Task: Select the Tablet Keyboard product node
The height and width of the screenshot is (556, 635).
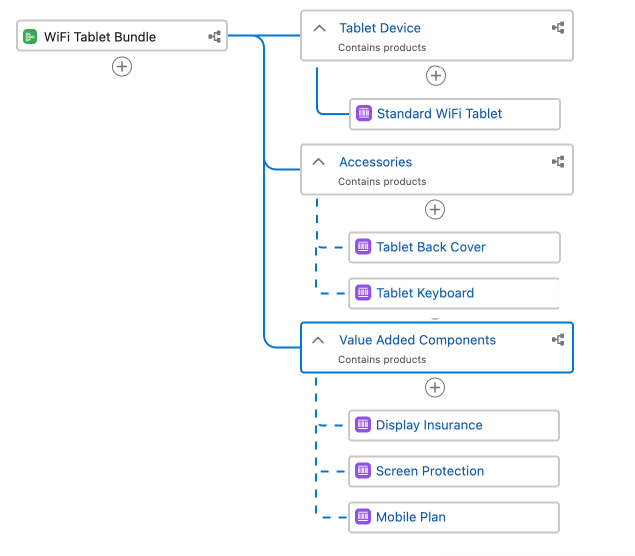Action: pyautogui.click(x=454, y=293)
